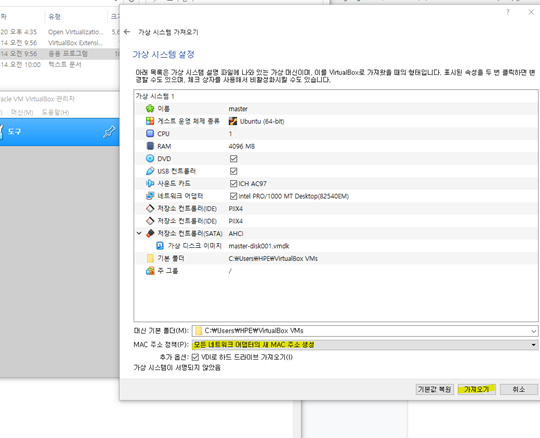Open the Help(H) menu in VirtualBox Manager
This screenshot has height=438, width=540.
click(x=55, y=112)
